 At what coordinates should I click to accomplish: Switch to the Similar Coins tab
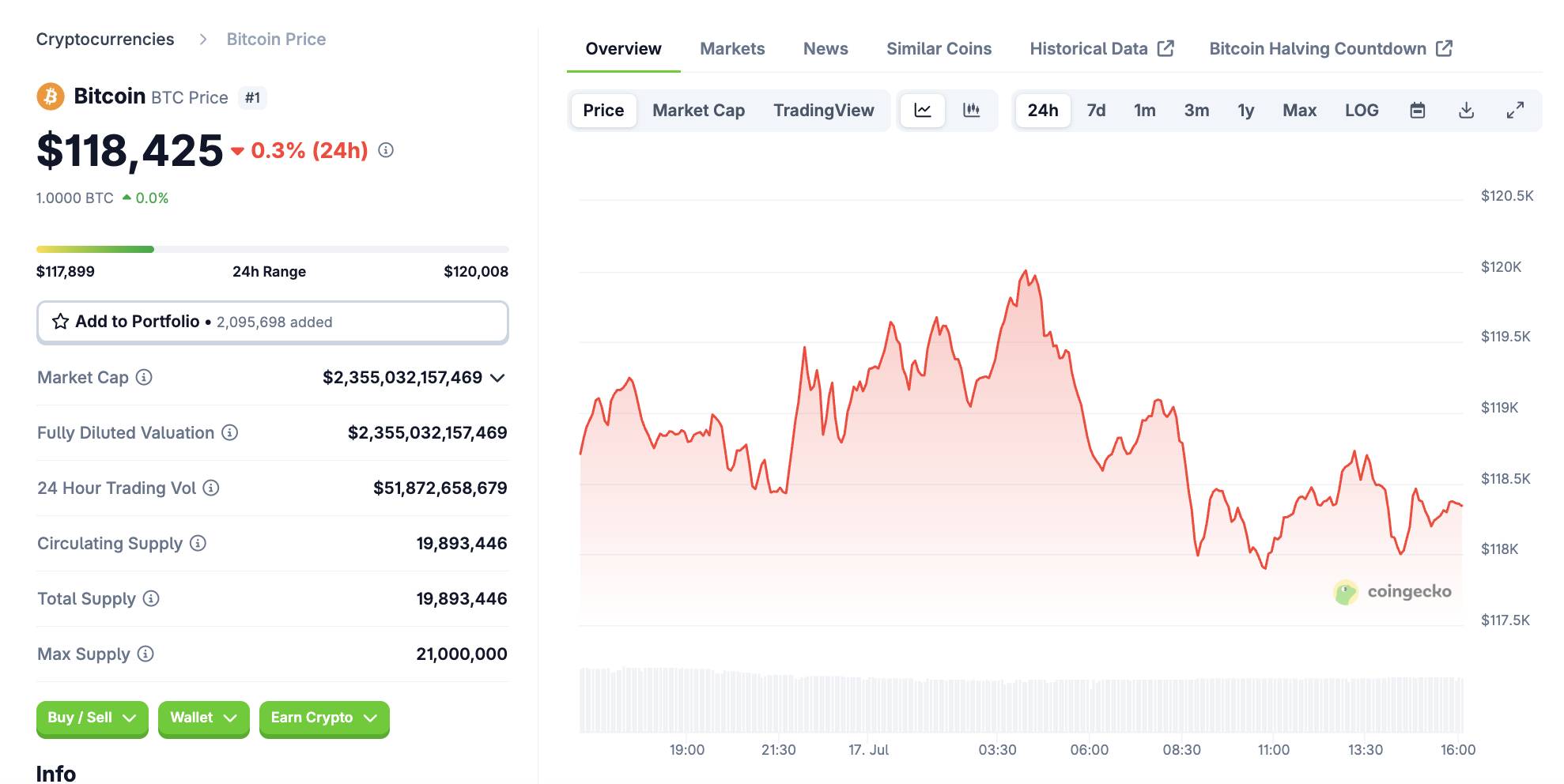coord(939,49)
